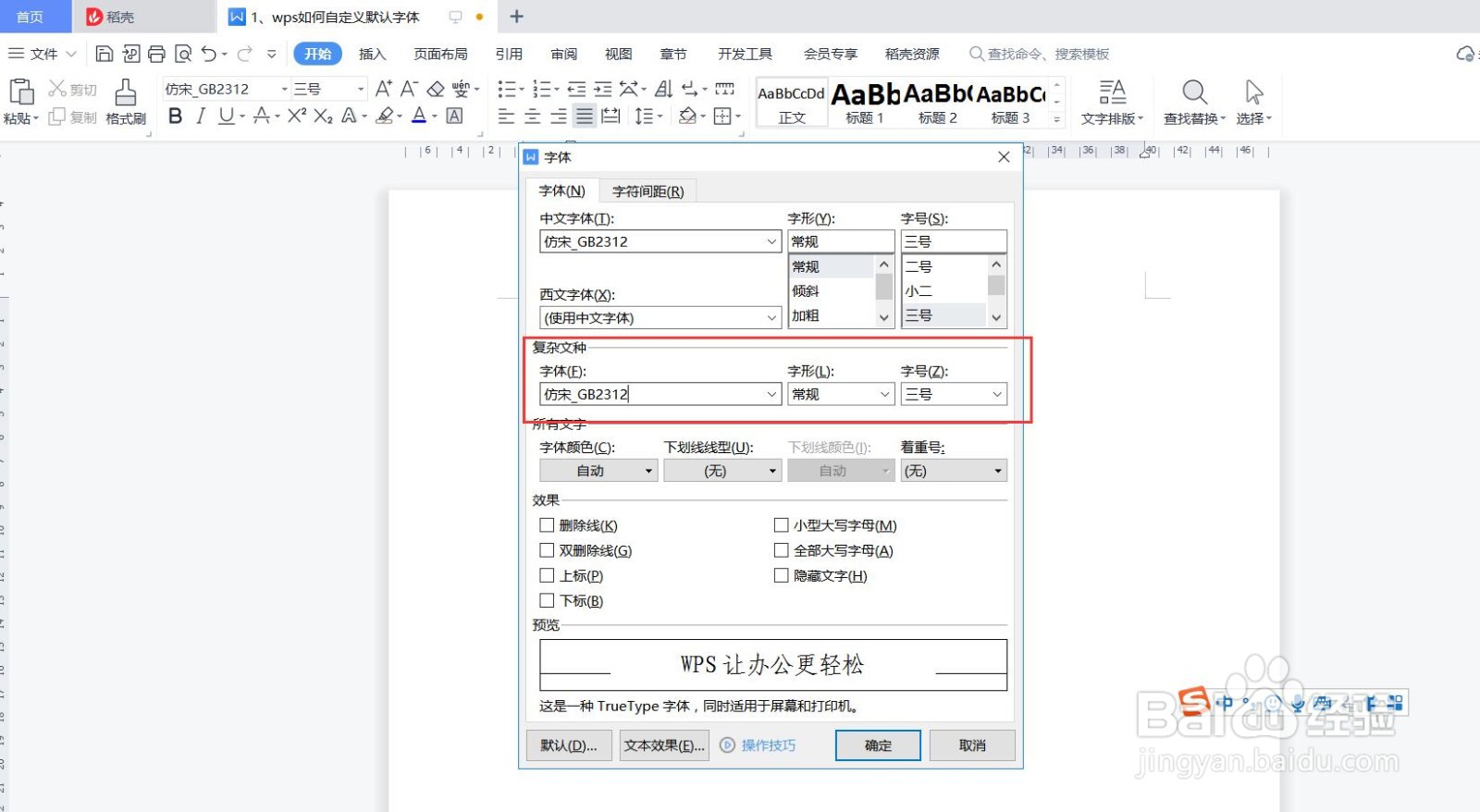Click the bulleted list icon
This screenshot has width=1480, height=812.
pyautogui.click(x=507, y=89)
